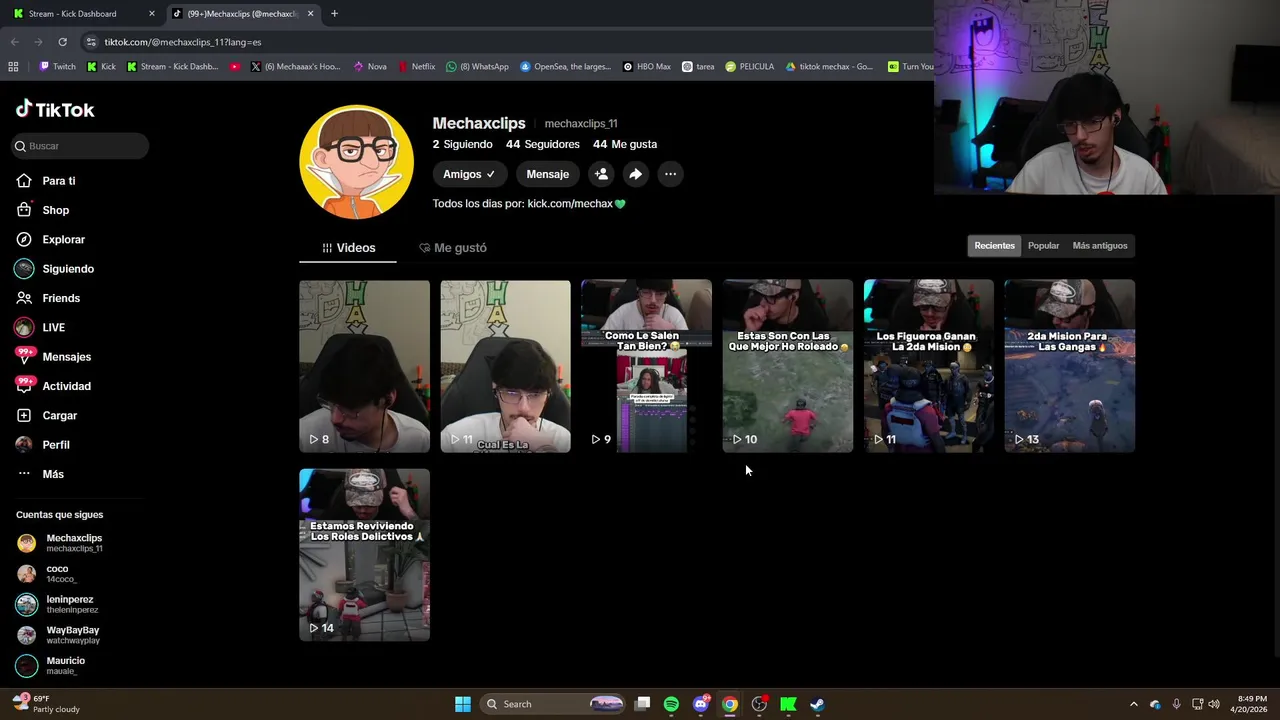The width and height of the screenshot is (1280, 720).
Task: Open the 44 Seguidores followers list
Action: click(x=542, y=144)
